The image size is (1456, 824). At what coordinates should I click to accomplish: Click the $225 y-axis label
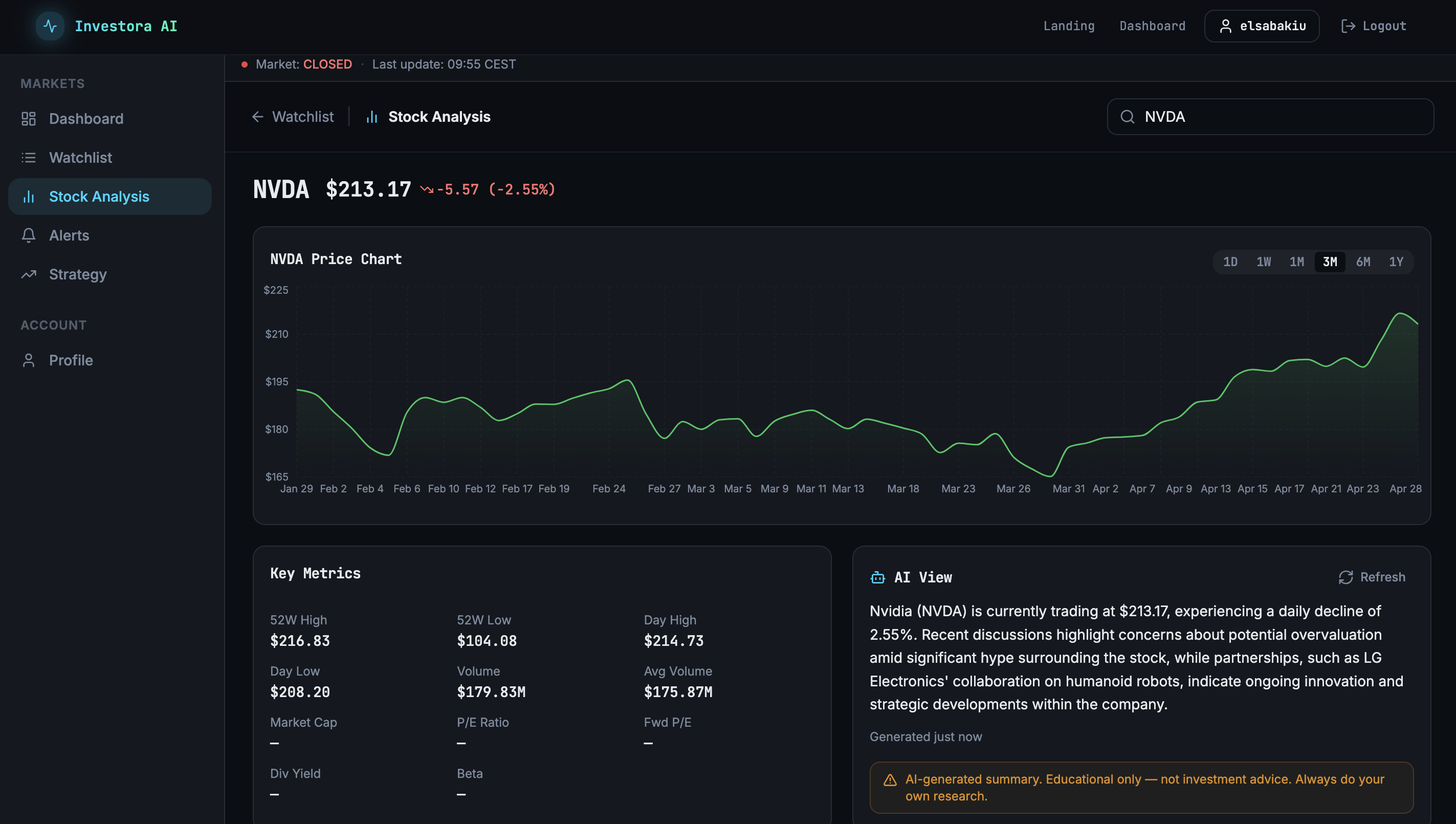pyautogui.click(x=276, y=290)
